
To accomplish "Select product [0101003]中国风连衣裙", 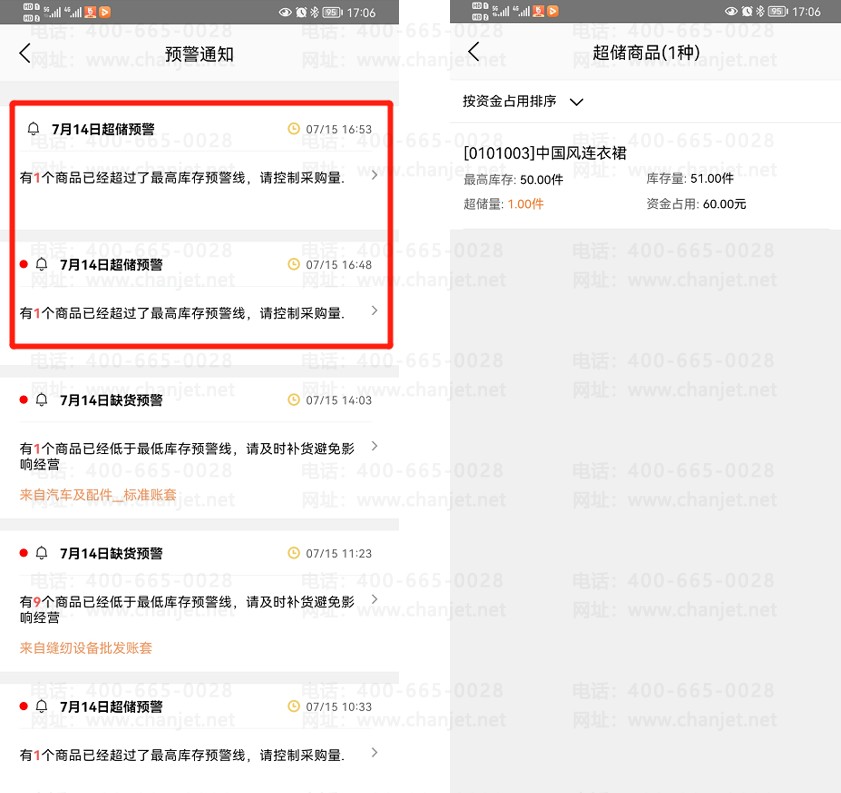I will coord(545,153).
